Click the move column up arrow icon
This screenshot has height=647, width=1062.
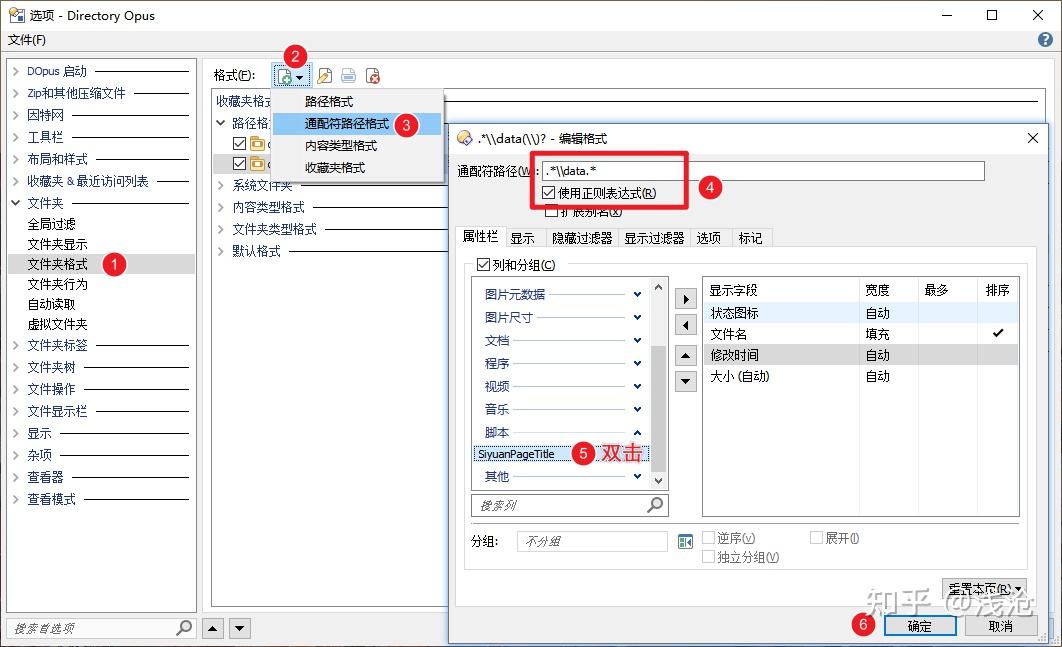685,355
